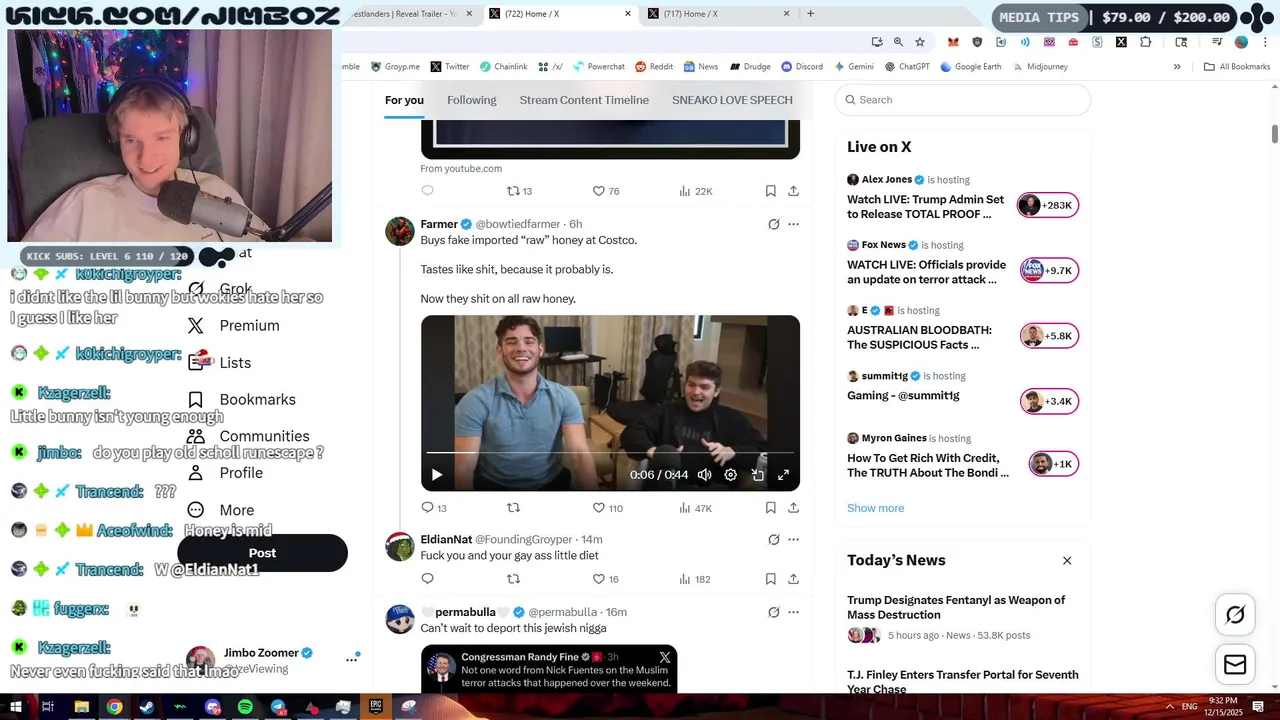
Task: Close the Today's News panel
Action: click(x=1067, y=561)
